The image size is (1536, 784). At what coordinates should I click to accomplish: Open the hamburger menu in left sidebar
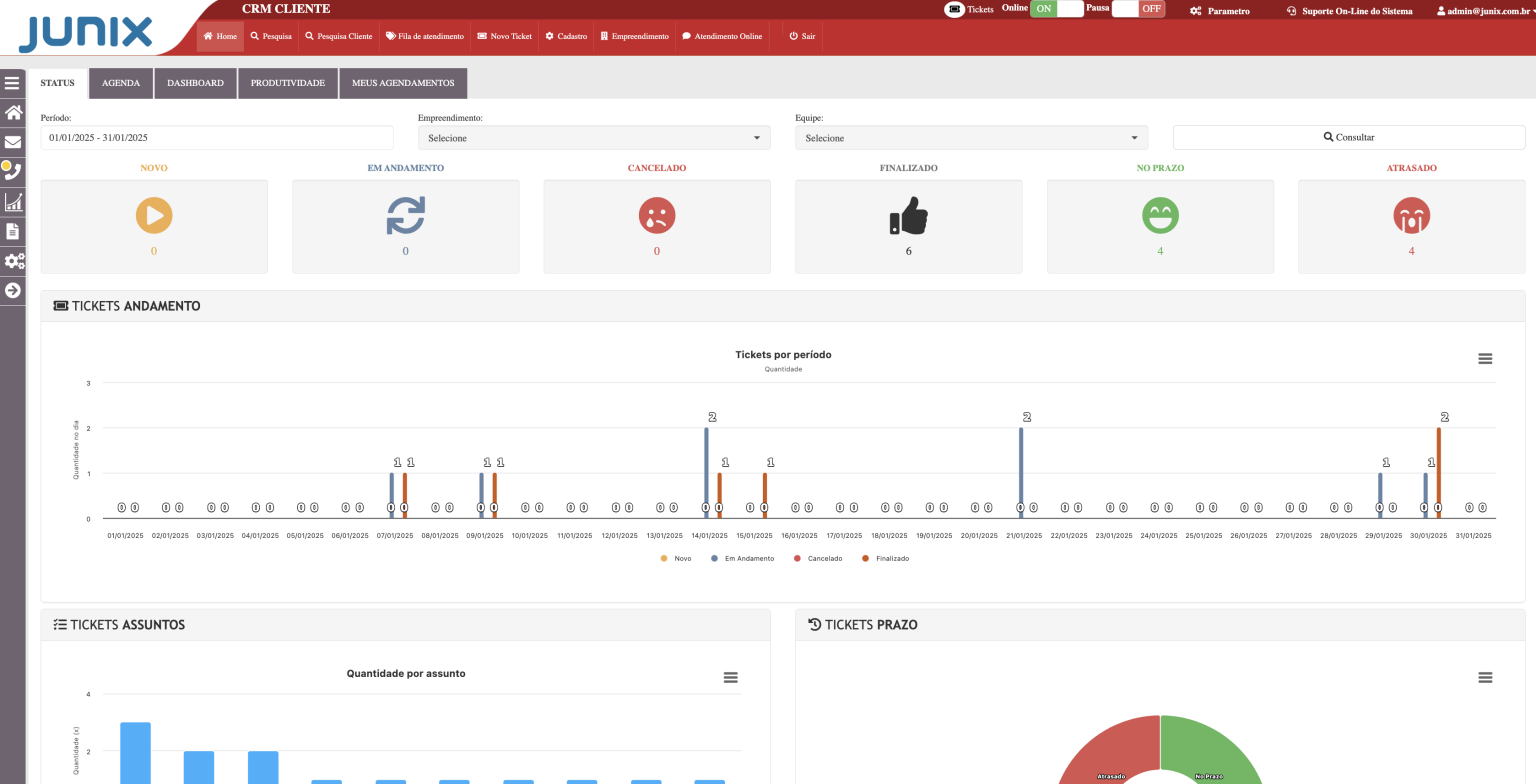[13, 83]
